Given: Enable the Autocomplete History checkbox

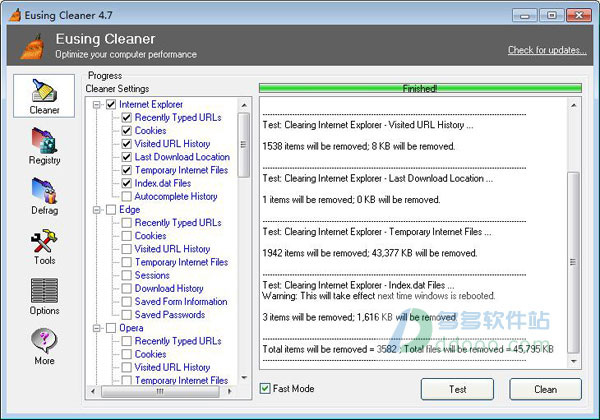Looking at the screenshot, I should (127, 196).
